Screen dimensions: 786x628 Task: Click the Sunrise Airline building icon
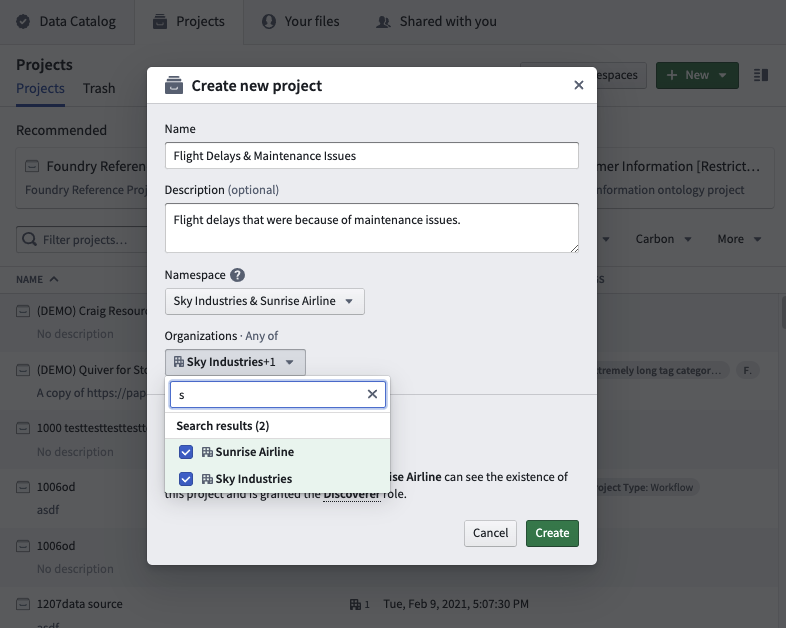click(207, 452)
